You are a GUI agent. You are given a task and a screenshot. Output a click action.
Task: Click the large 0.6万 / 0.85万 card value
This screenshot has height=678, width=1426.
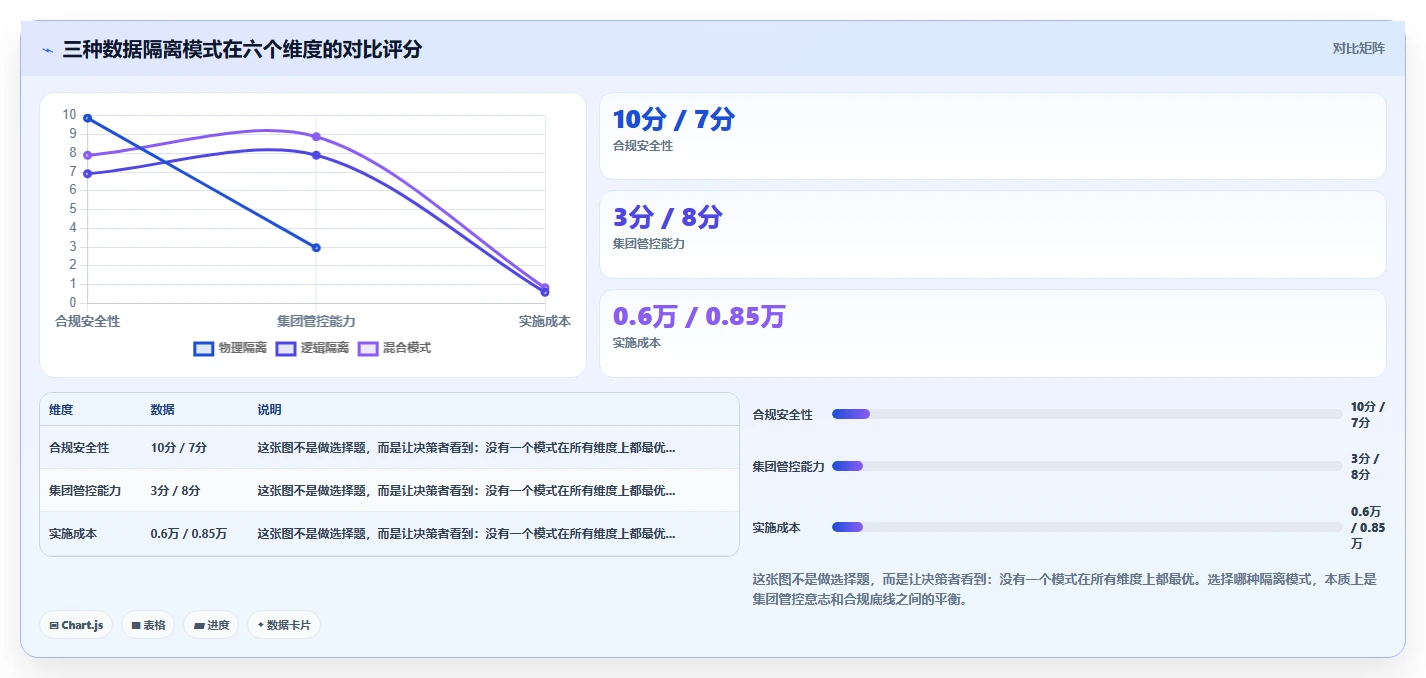point(699,316)
